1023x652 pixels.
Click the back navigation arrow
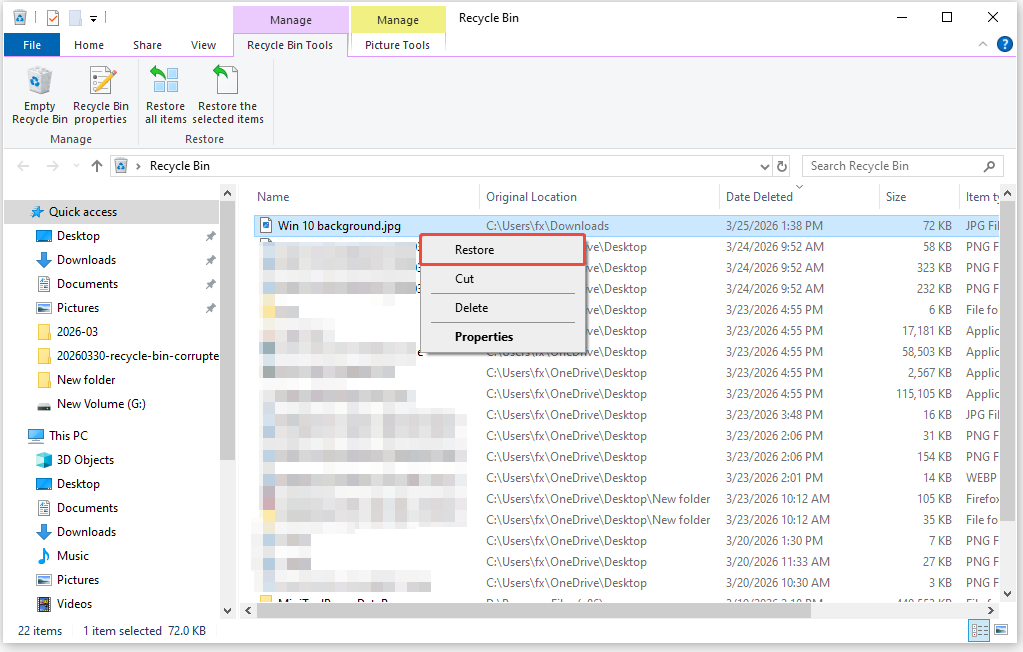(22, 166)
